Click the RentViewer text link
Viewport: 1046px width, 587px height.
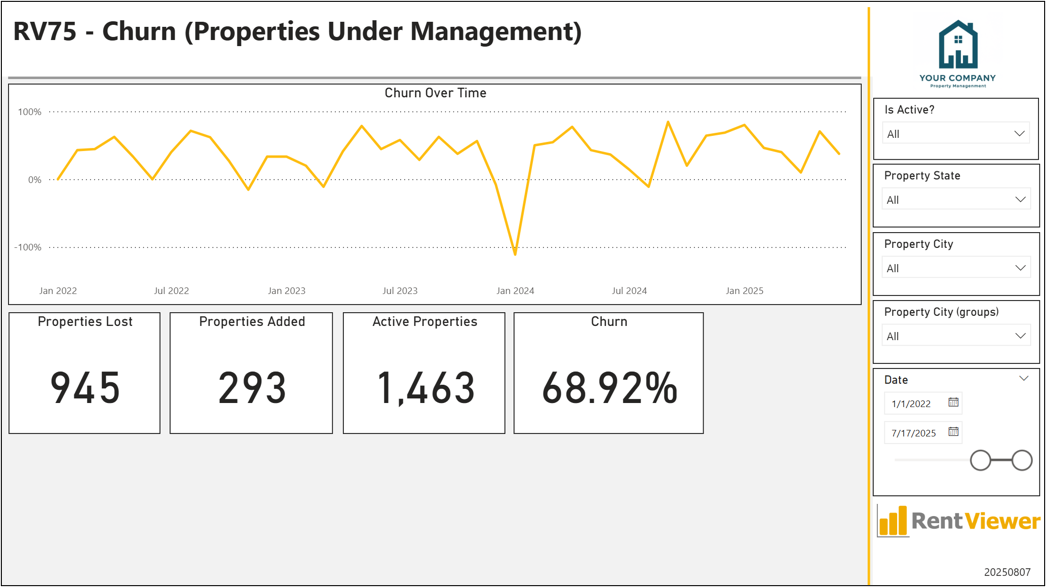pos(975,520)
